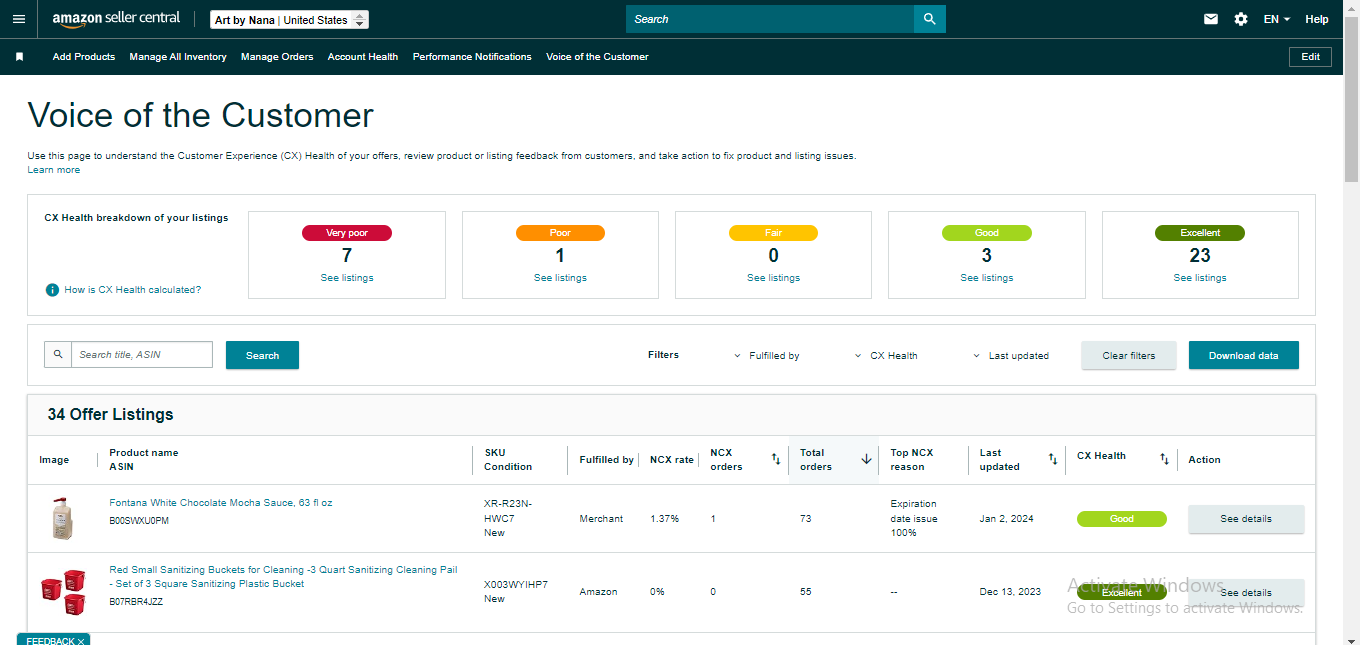
Task: Click the Clear filters button
Action: tap(1129, 355)
